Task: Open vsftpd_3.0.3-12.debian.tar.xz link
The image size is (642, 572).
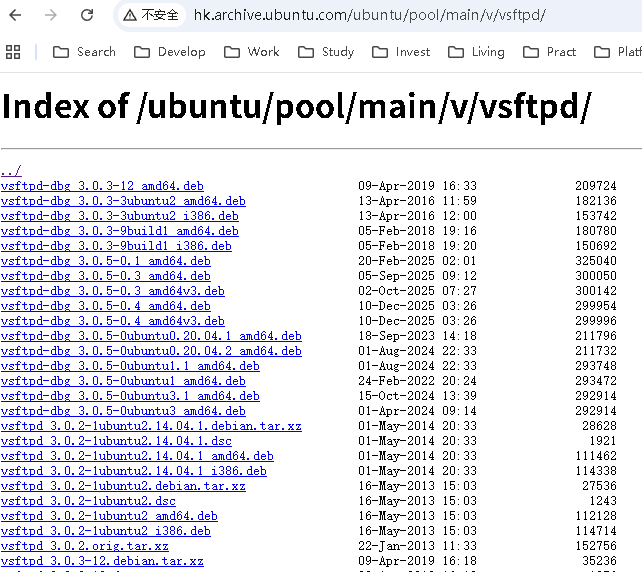Action: click(102, 561)
